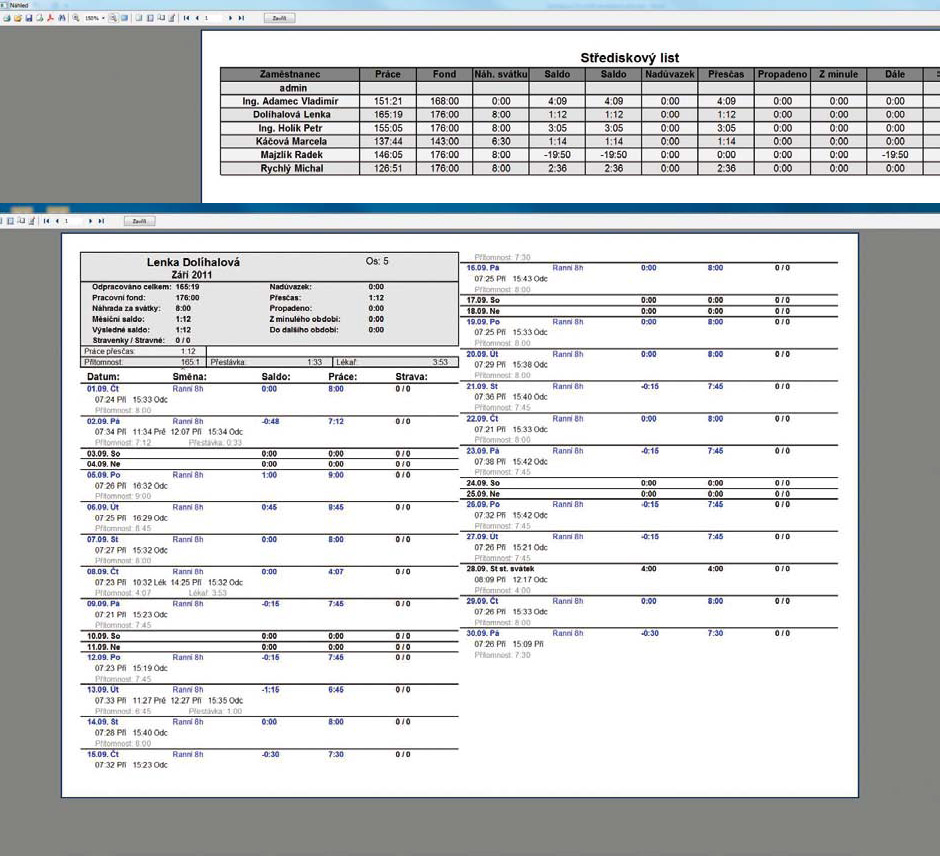The image size is (940, 856).
Task: Click the Zaměstnanec column header
Action: (290, 74)
